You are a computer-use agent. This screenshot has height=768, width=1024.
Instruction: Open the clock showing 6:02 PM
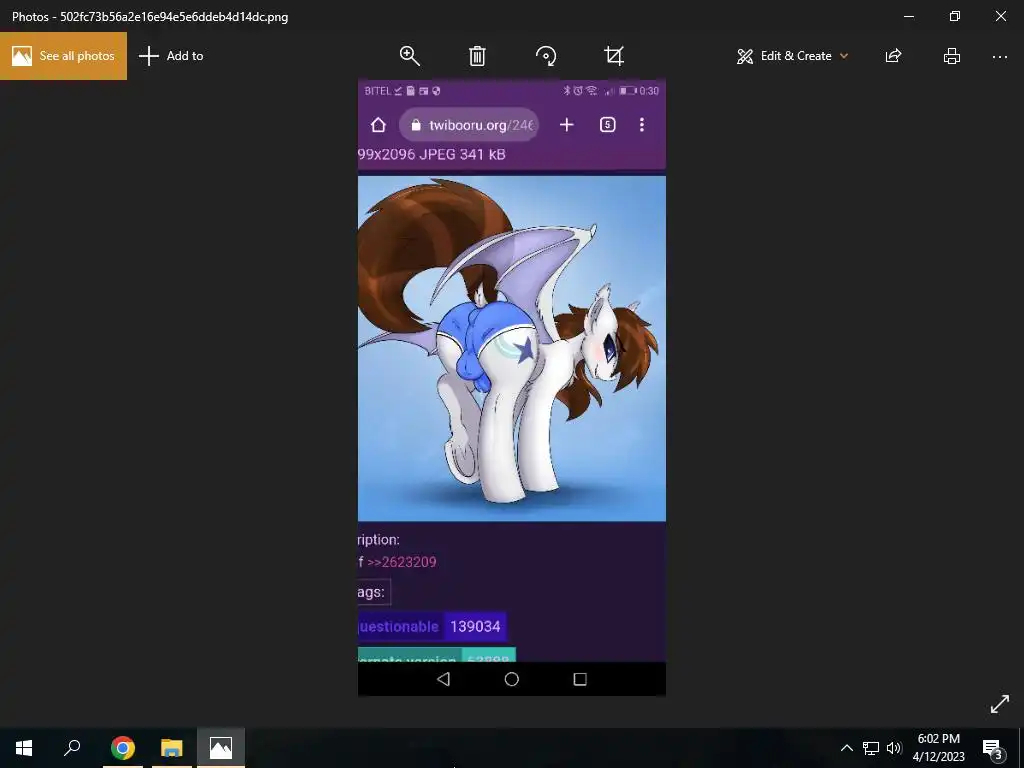pos(938,748)
